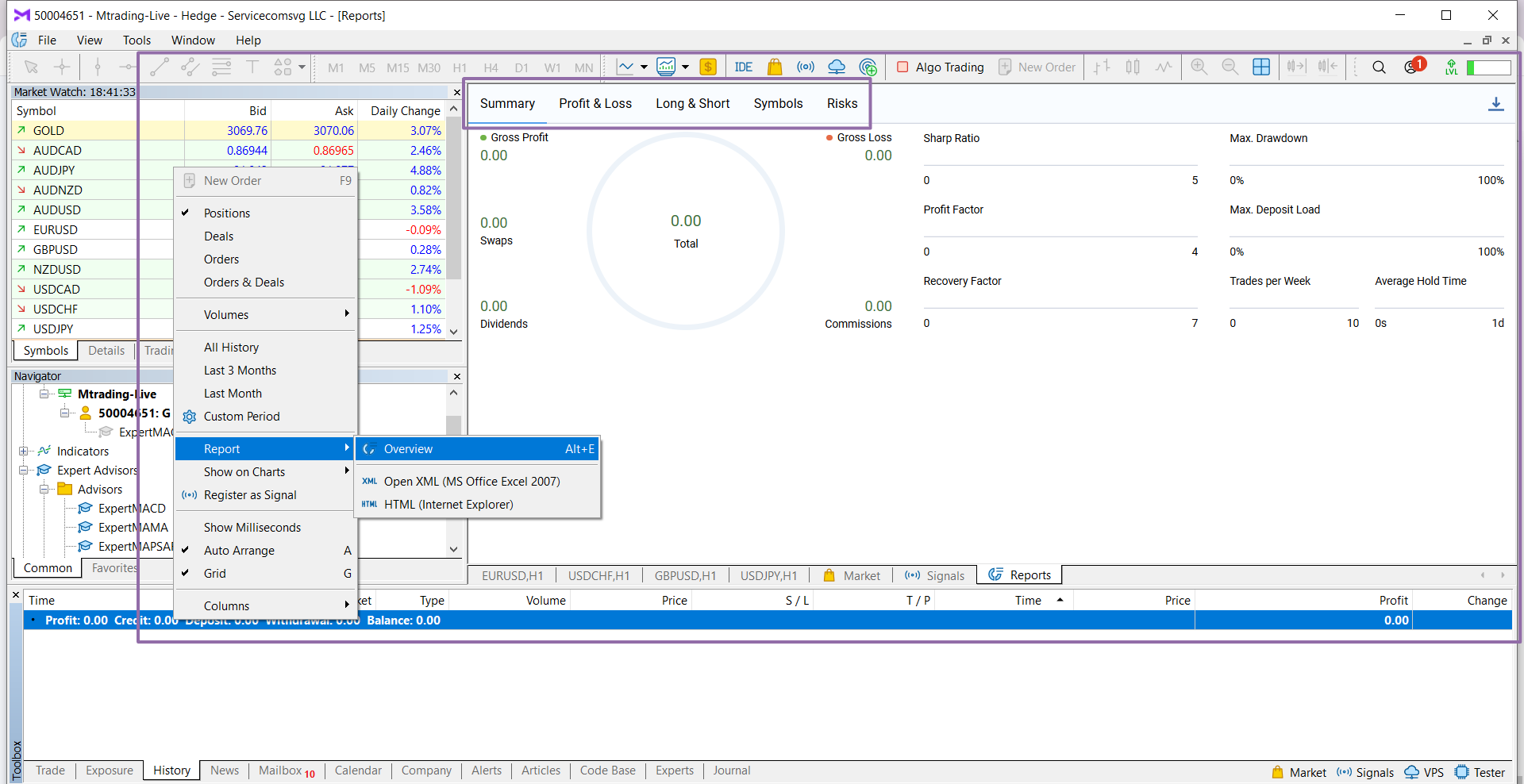Select the GOLD symbol row
Image resolution: width=1524 pixels, height=784 pixels.
pyautogui.click(x=229, y=130)
